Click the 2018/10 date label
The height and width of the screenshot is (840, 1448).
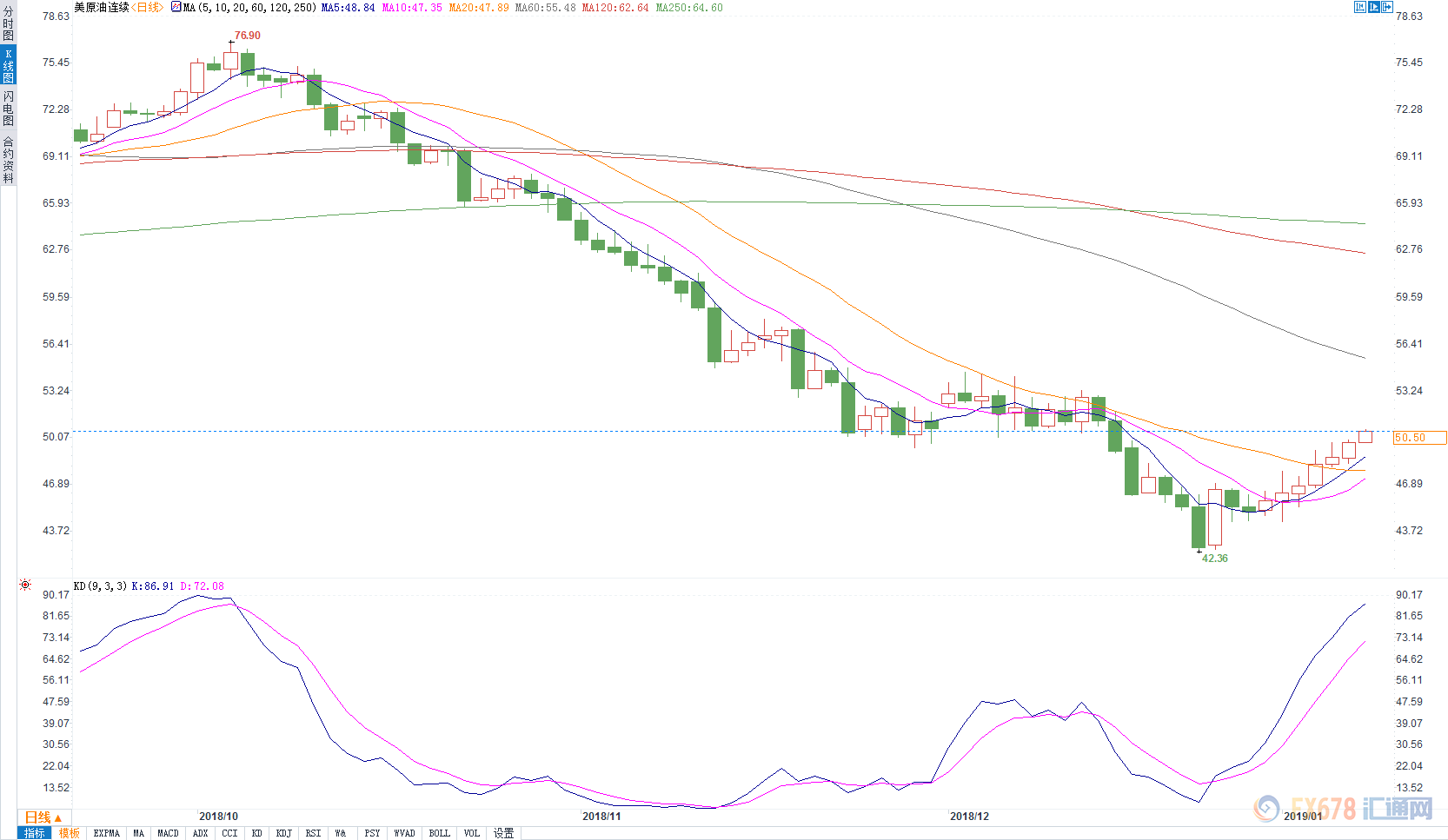(x=218, y=817)
